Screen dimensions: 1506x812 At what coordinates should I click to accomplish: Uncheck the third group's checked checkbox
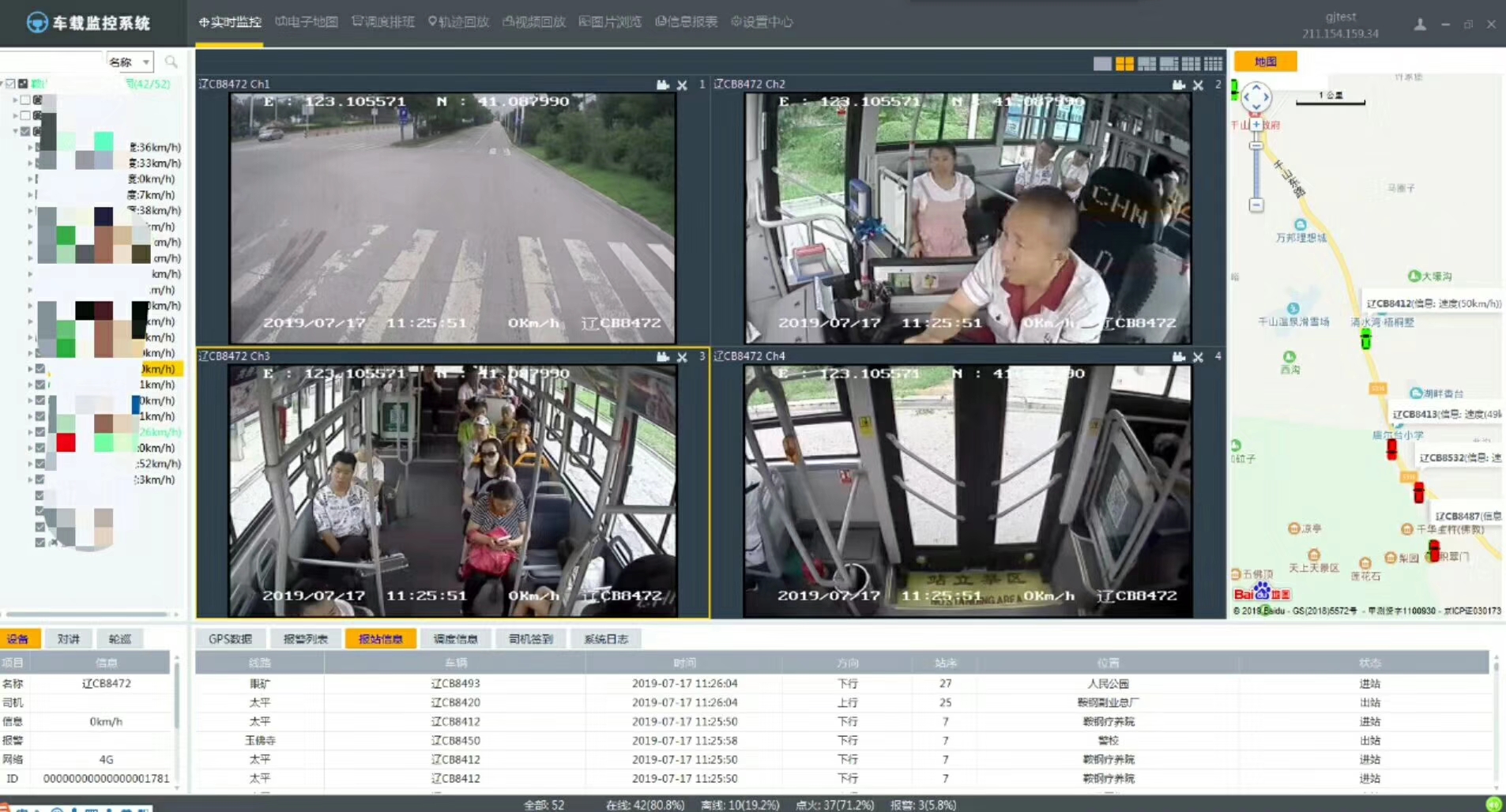[x=25, y=131]
